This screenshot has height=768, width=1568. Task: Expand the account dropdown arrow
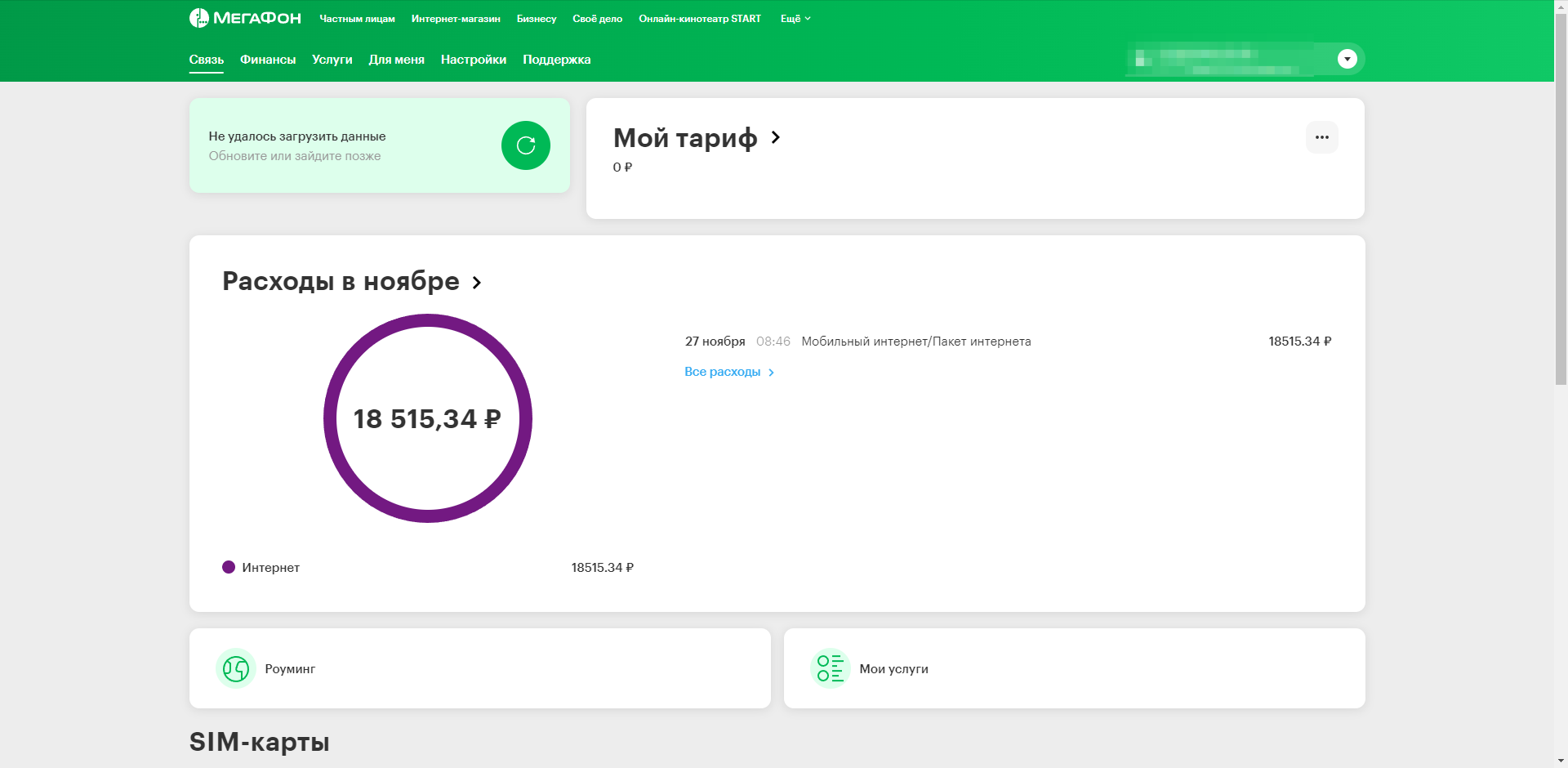click(1347, 59)
